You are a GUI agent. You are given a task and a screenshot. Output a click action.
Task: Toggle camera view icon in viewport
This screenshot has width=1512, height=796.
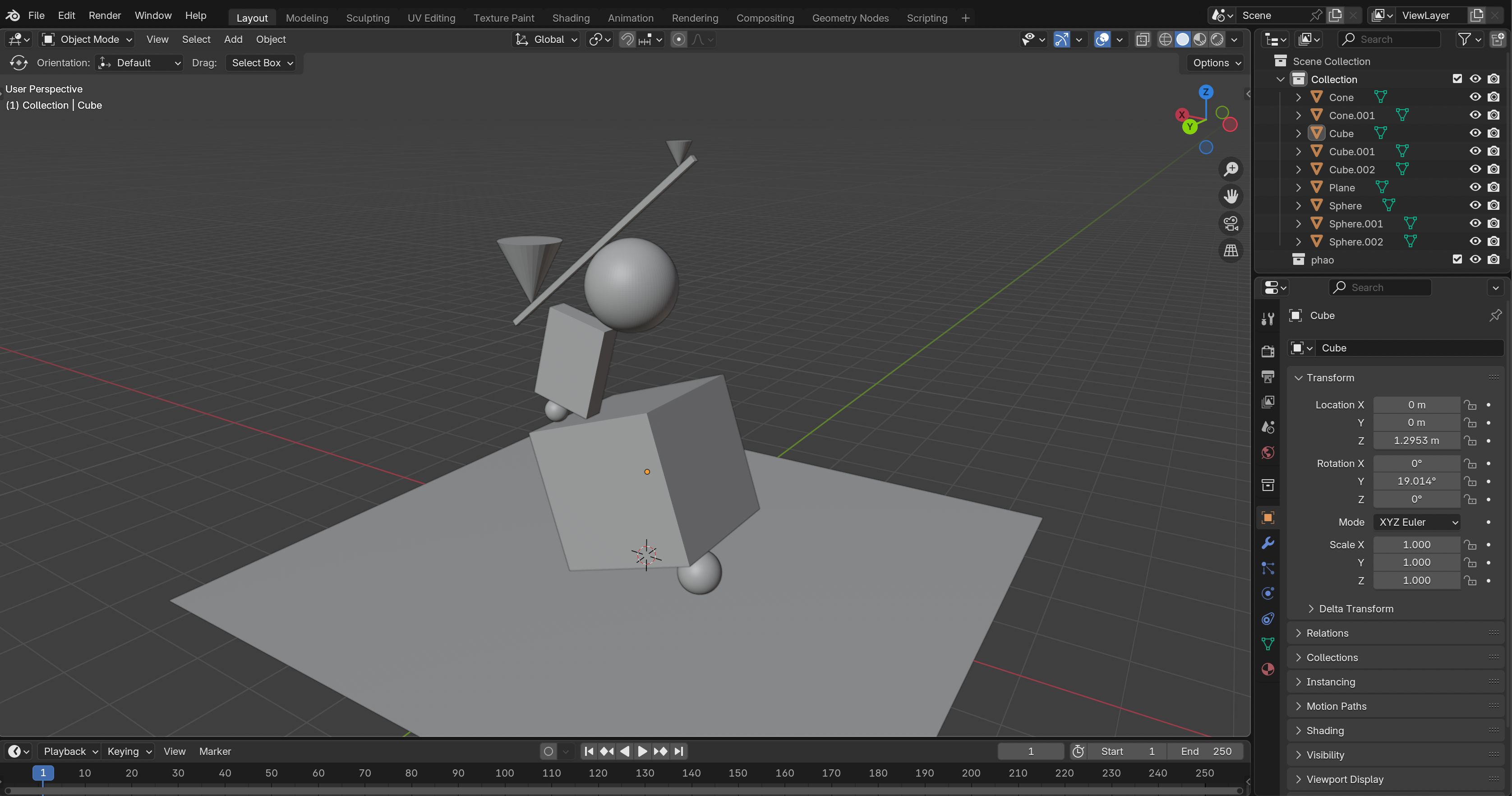tap(1231, 223)
